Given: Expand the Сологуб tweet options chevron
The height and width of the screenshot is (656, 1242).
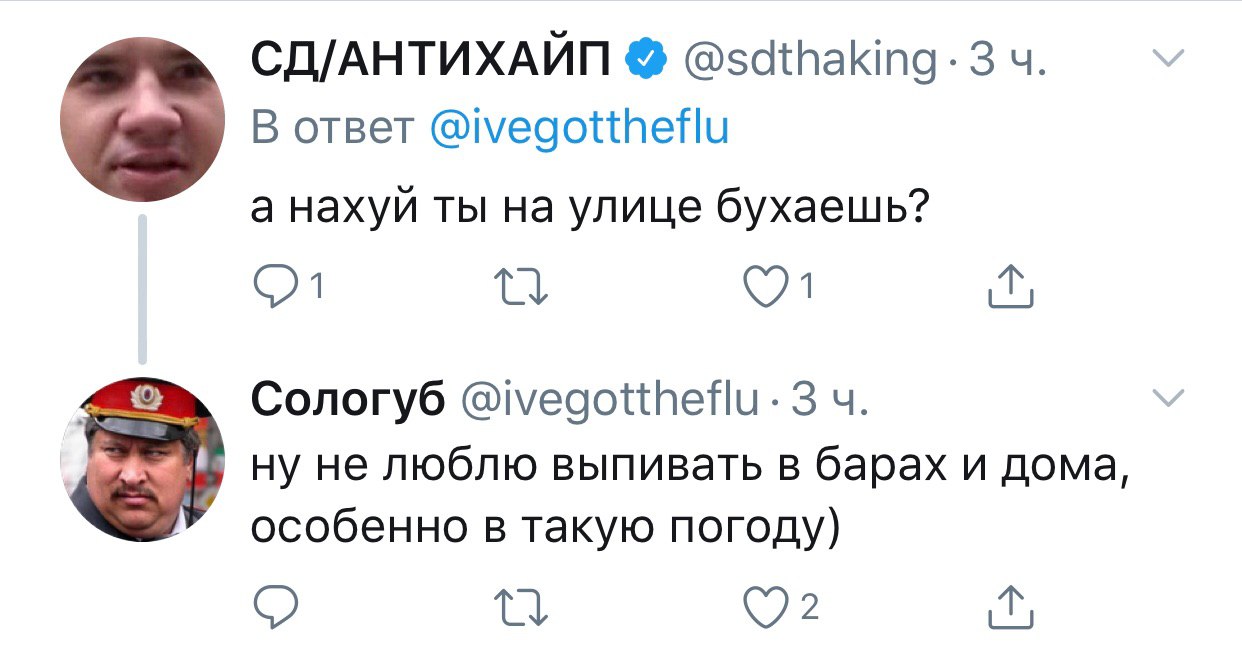Looking at the screenshot, I should click(x=1167, y=399).
